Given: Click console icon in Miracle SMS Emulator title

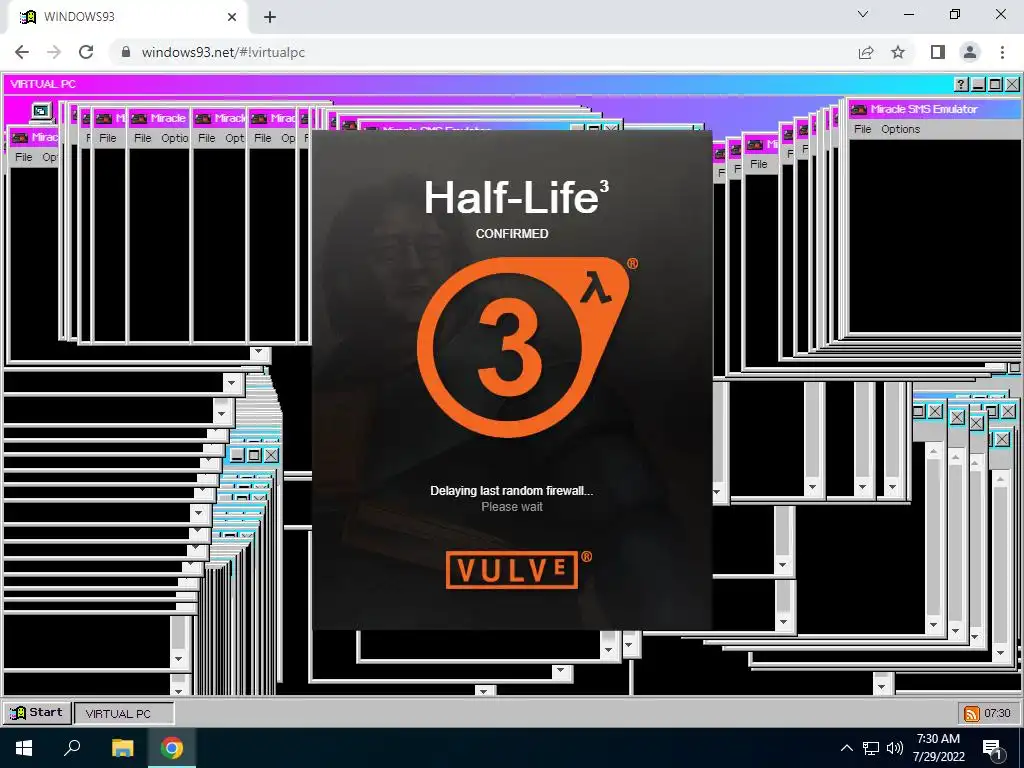Looking at the screenshot, I should [x=859, y=110].
